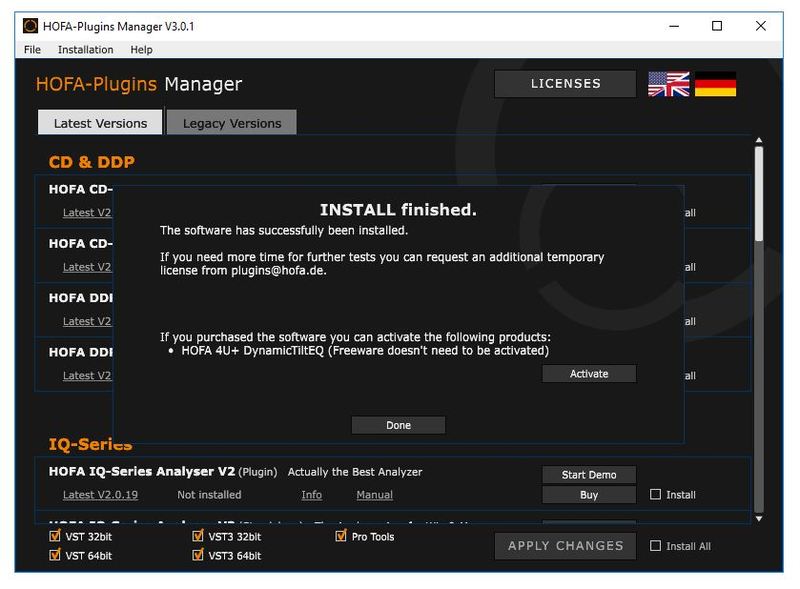Activate the purchased HOFA product
The image size is (800, 589).
tap(589, 374)
